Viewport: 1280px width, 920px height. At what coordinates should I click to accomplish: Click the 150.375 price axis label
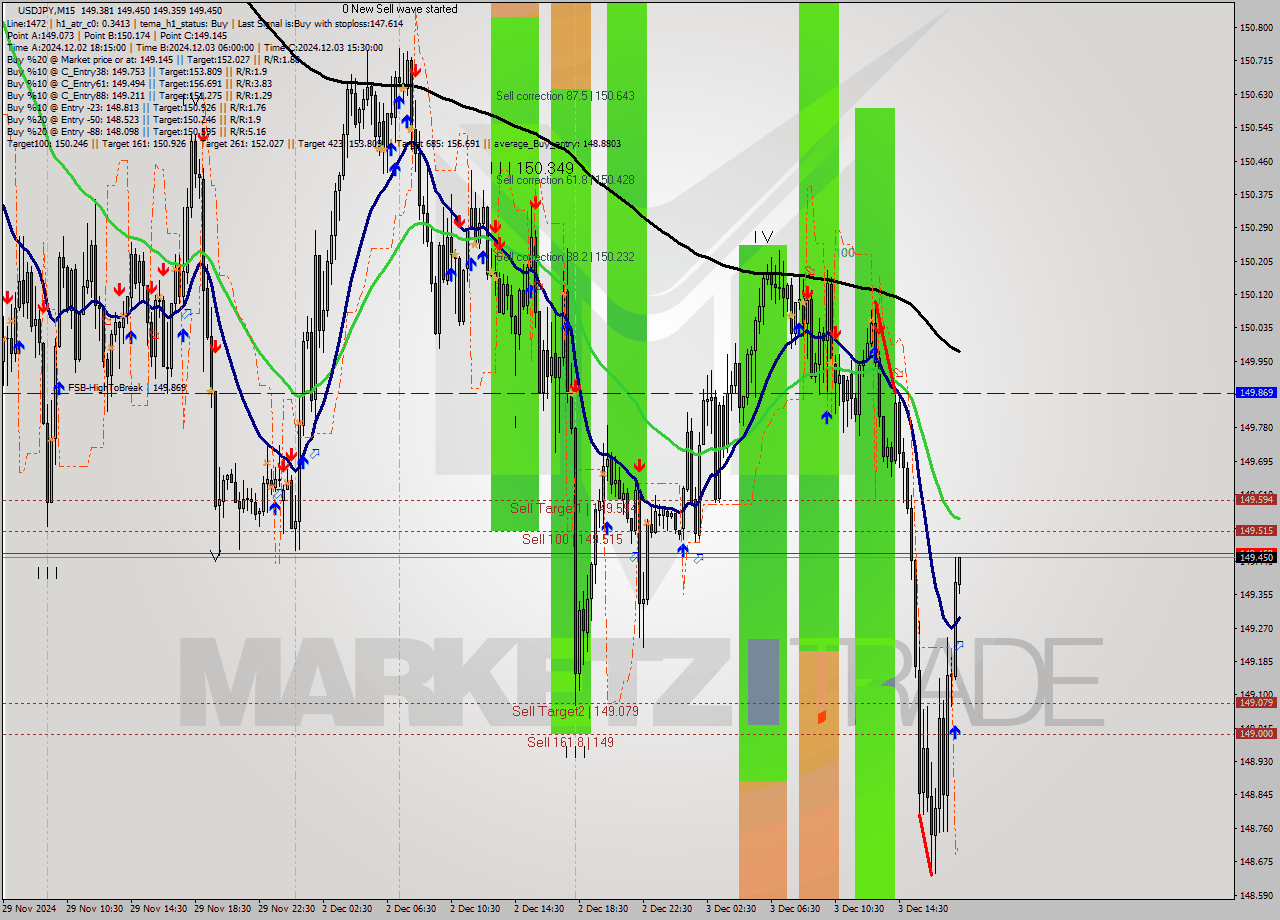1256,194
